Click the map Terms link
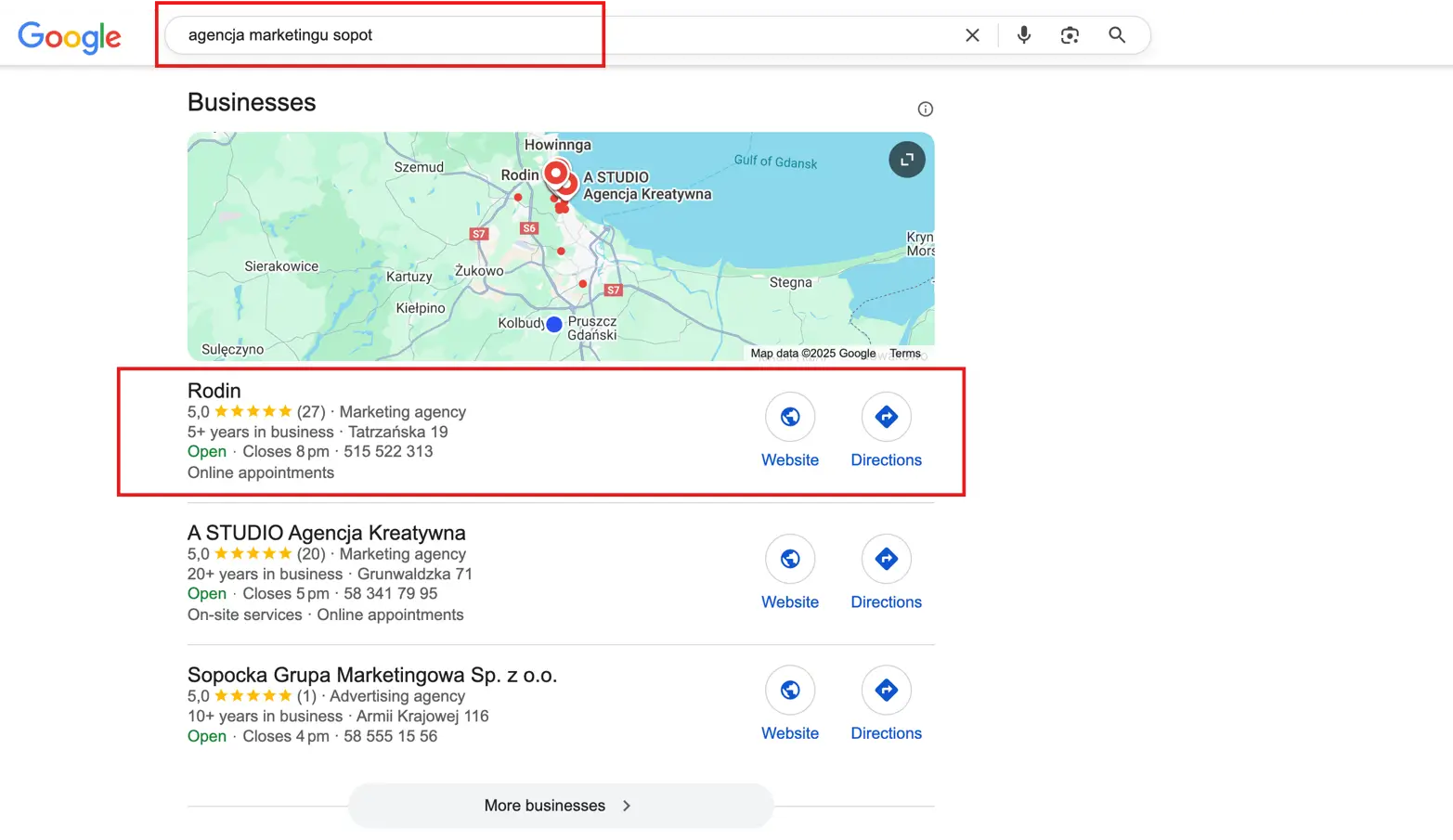Screen dimensions: 1453x840 pos(904,354)
